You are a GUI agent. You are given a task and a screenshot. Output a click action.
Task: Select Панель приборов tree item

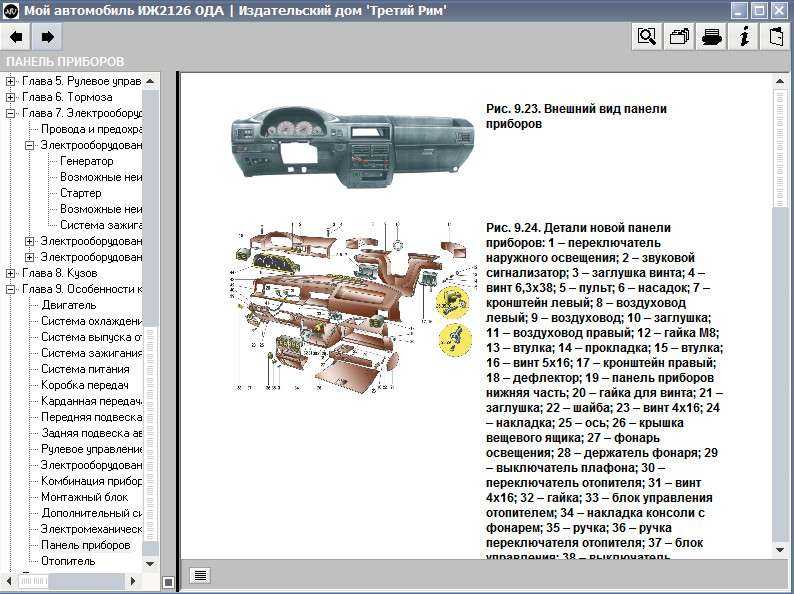[x=86, y=545]
